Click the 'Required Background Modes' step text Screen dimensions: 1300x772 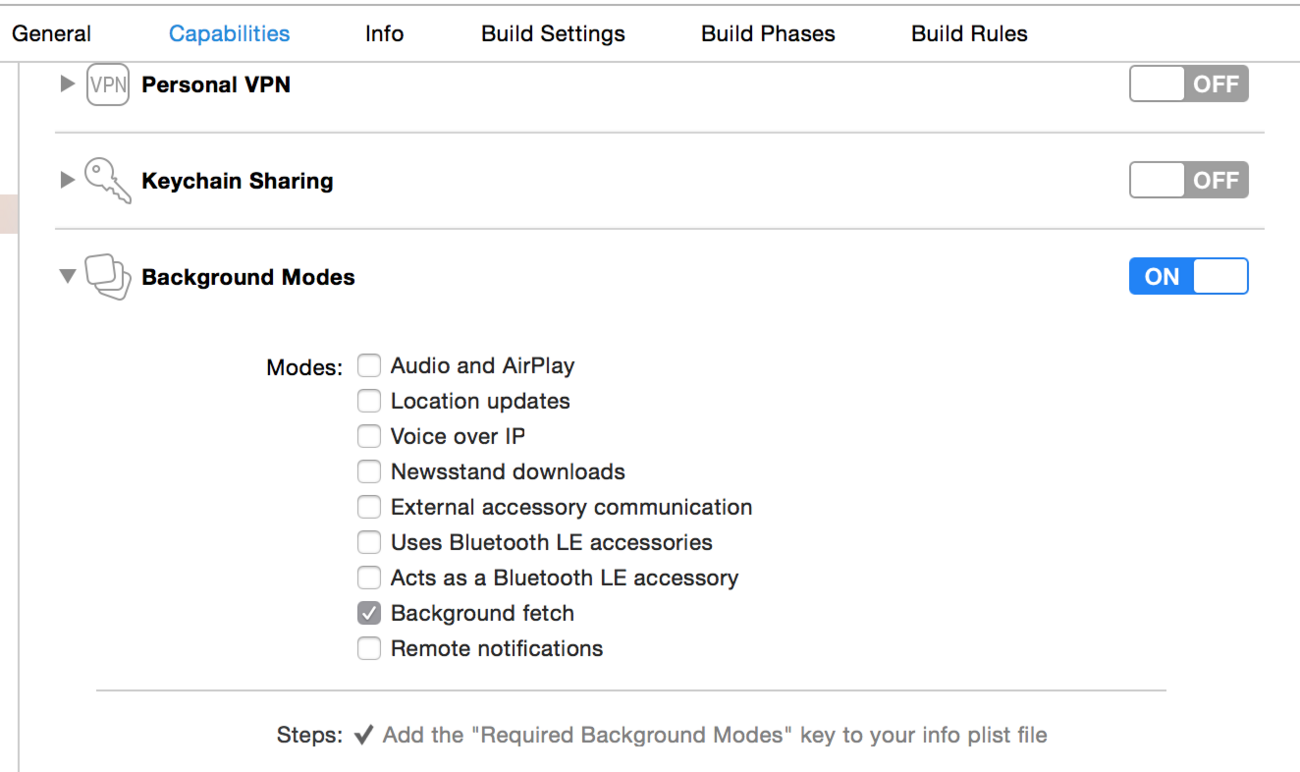tap(715, 736)
